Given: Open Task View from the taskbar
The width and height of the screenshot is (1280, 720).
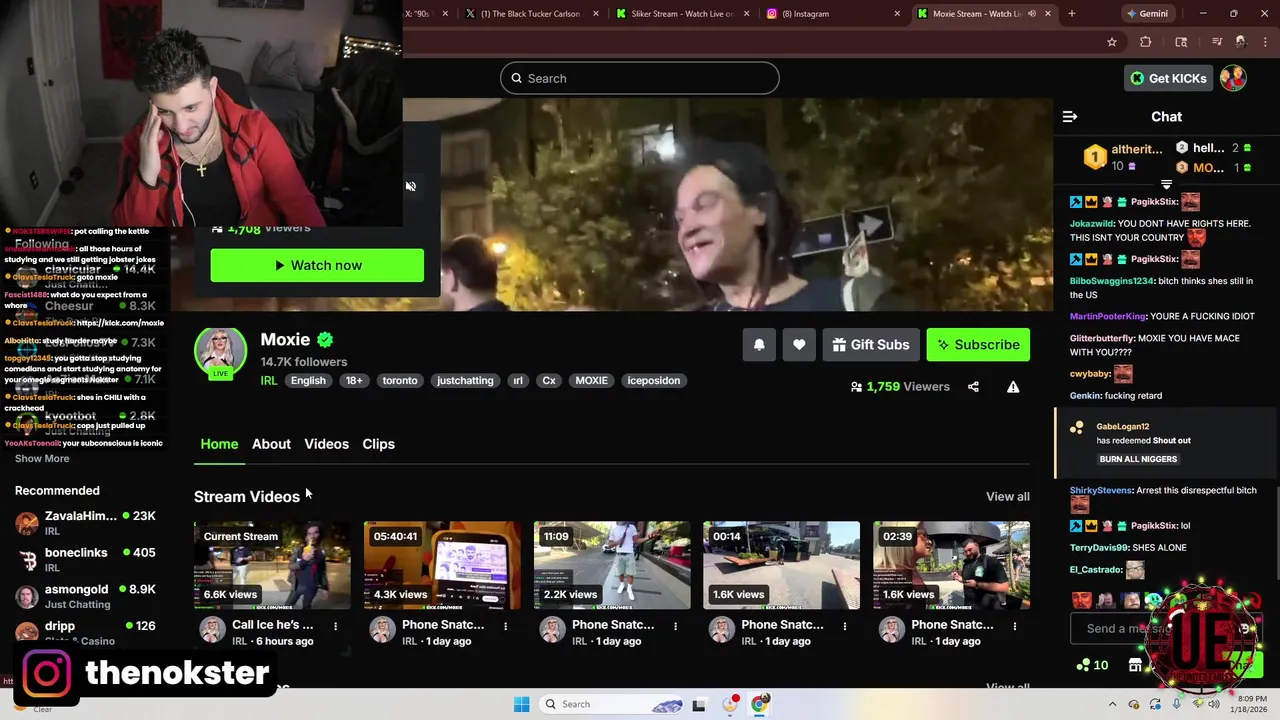Looking at the screenshot, I should tap(699, 704).
